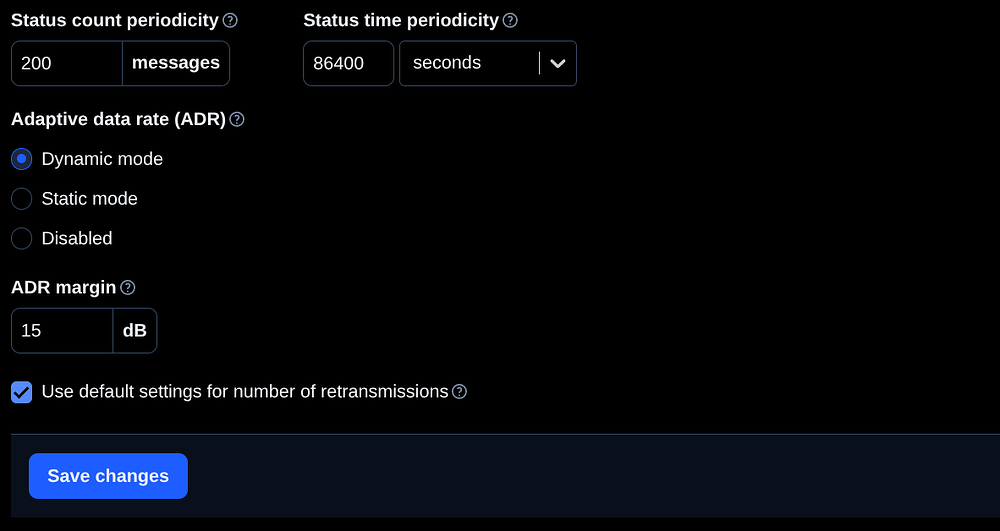Save changes to the network settings
The image size is (1000, 531).
(x=108, y=476)
